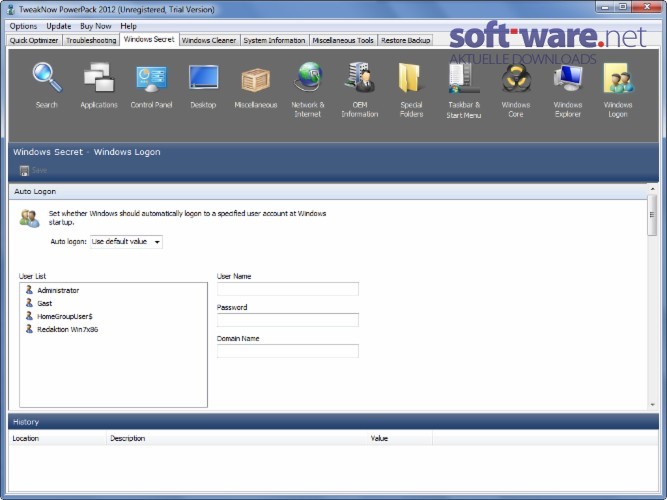Open the Control Panel tweaks icon
Image resolution: width=667 pixels, height=500 pixels.
(x=151, y=79)
